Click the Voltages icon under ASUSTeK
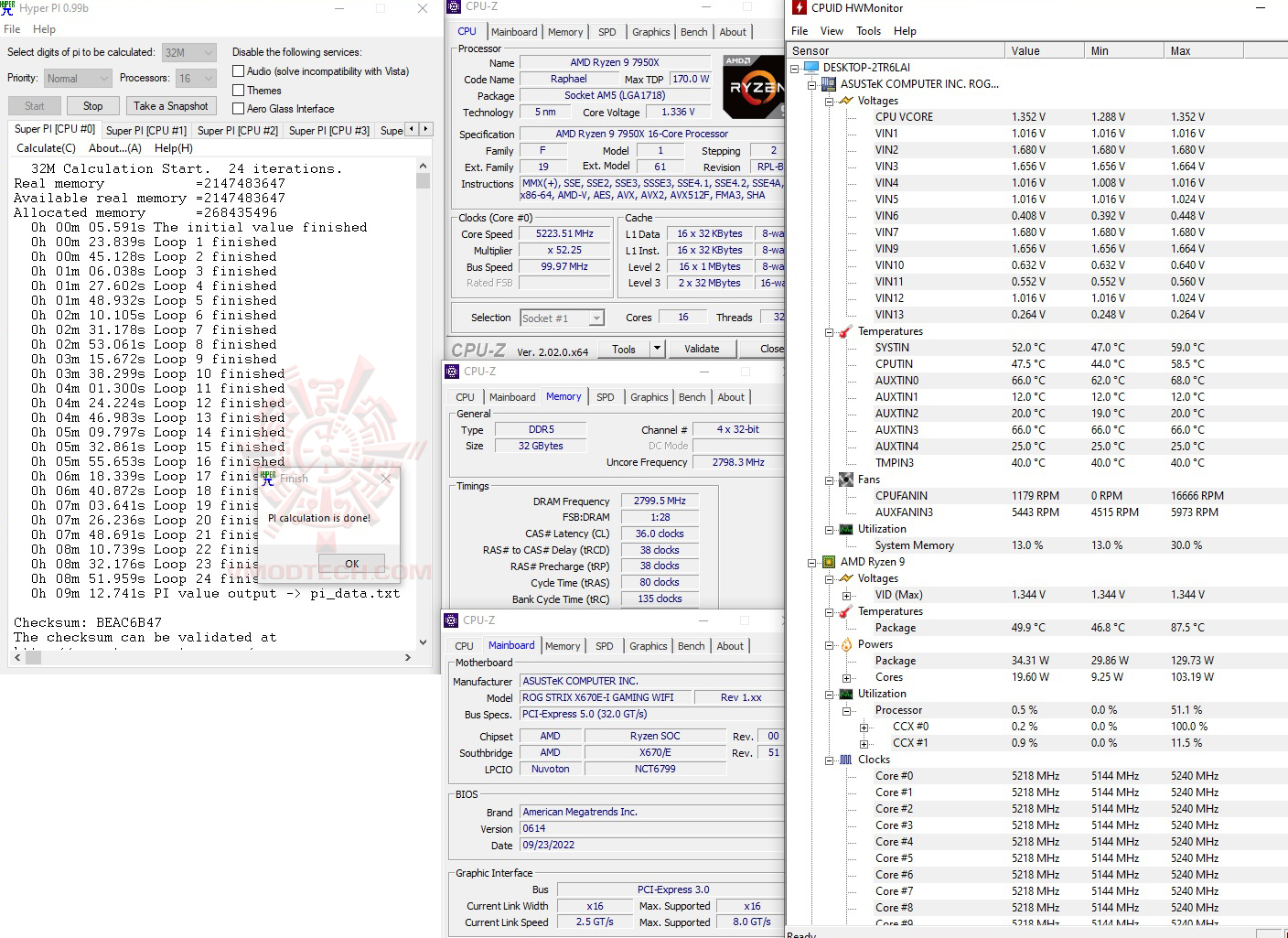The width and height of the screenshot is (1288, 938). (x=846, y=101)
